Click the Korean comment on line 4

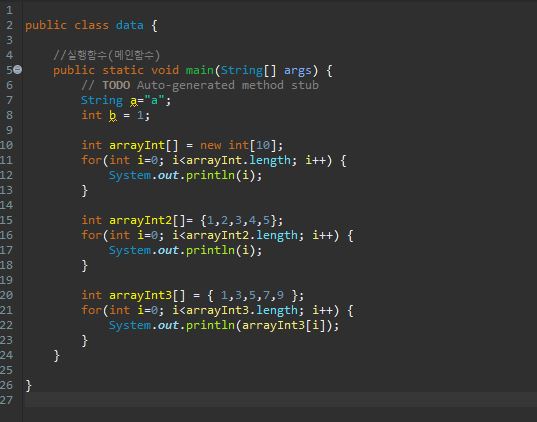click(107, 55)
